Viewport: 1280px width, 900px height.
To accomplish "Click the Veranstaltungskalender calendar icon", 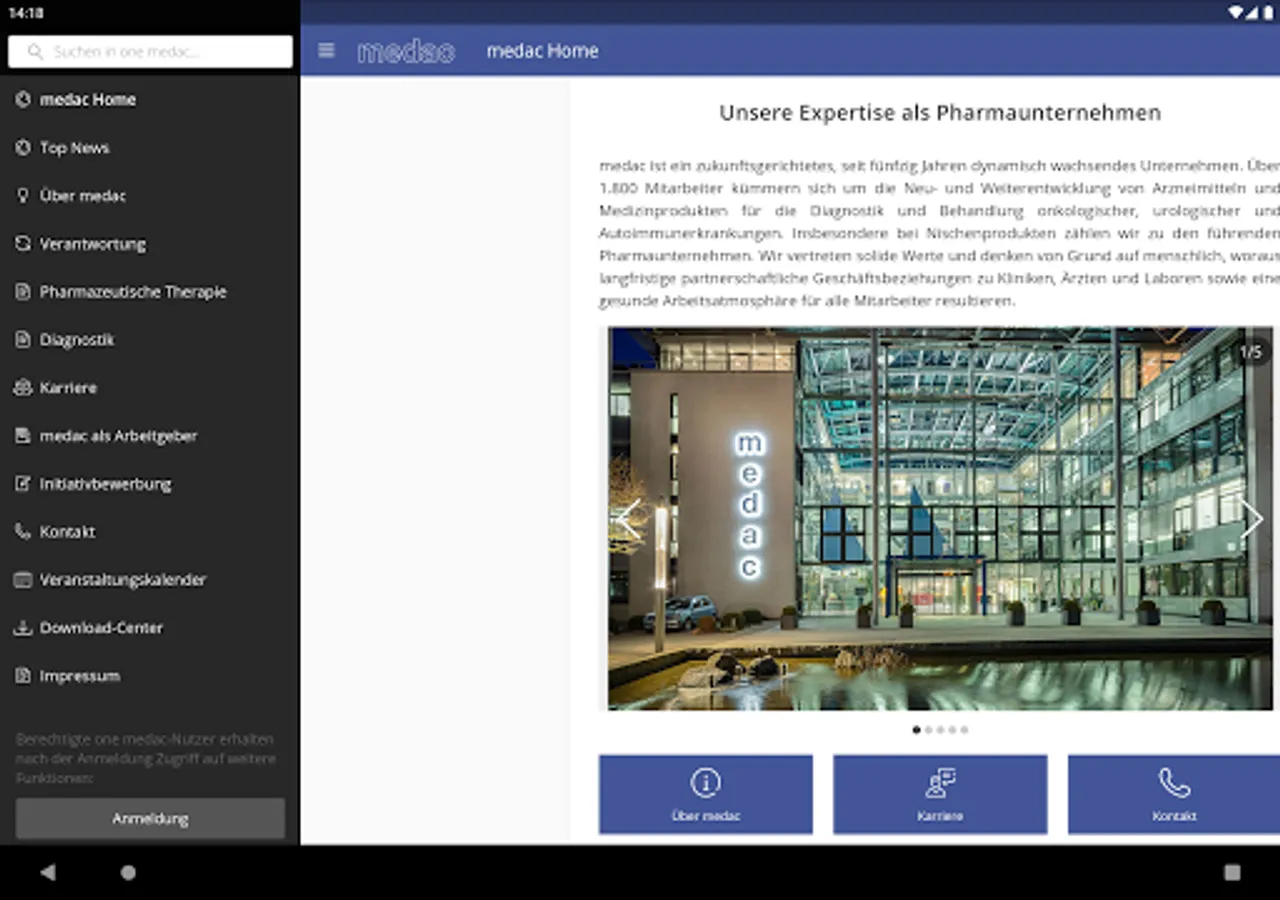I will click(x=23, y=579).
